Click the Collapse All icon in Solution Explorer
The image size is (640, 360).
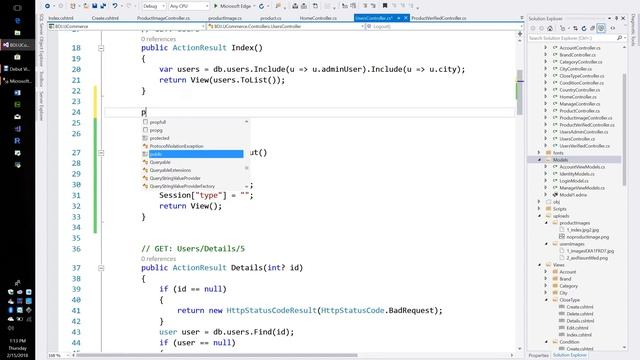[592, 28]
